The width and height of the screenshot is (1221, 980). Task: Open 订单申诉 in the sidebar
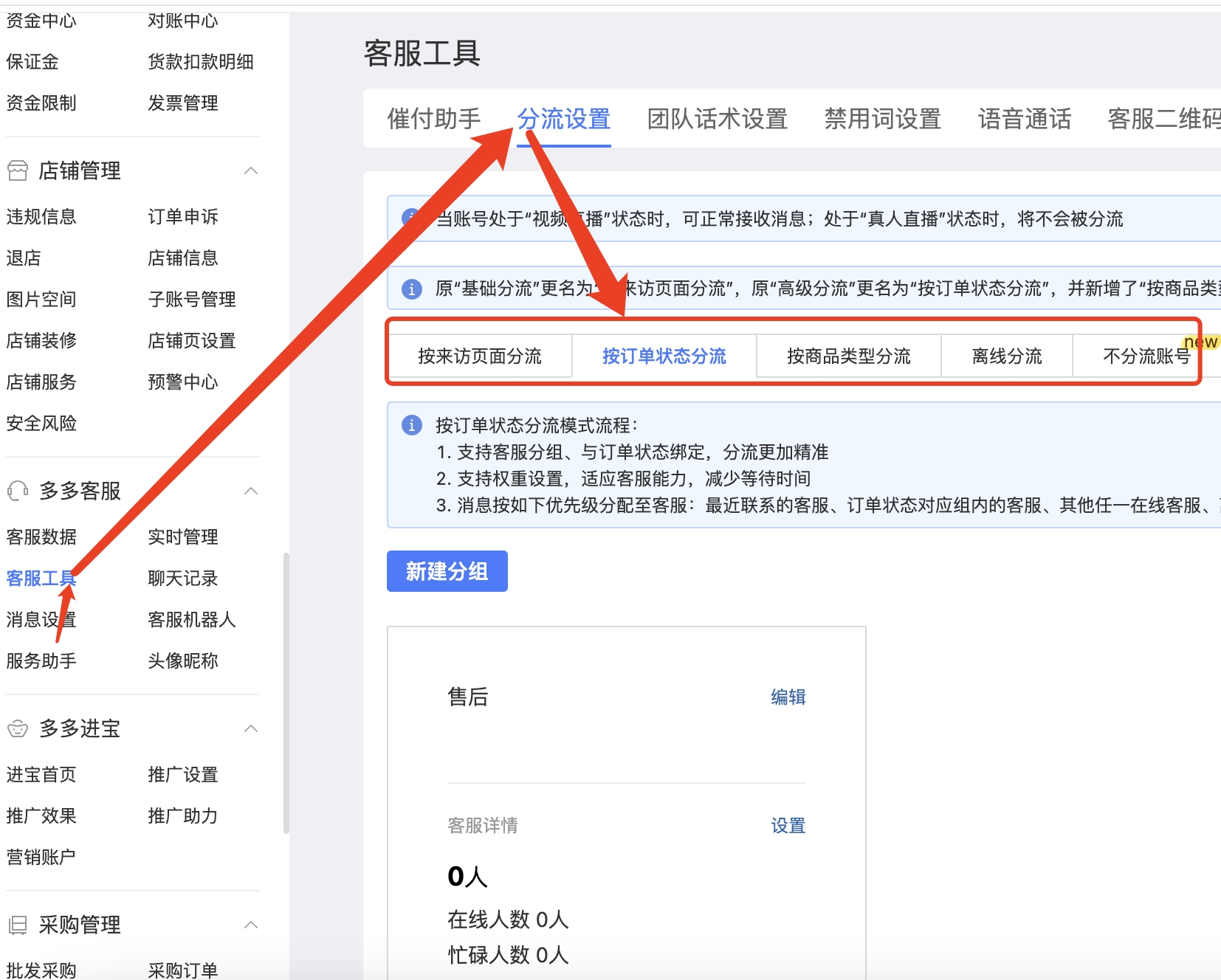pyautogui.click(x=183, y=217)
